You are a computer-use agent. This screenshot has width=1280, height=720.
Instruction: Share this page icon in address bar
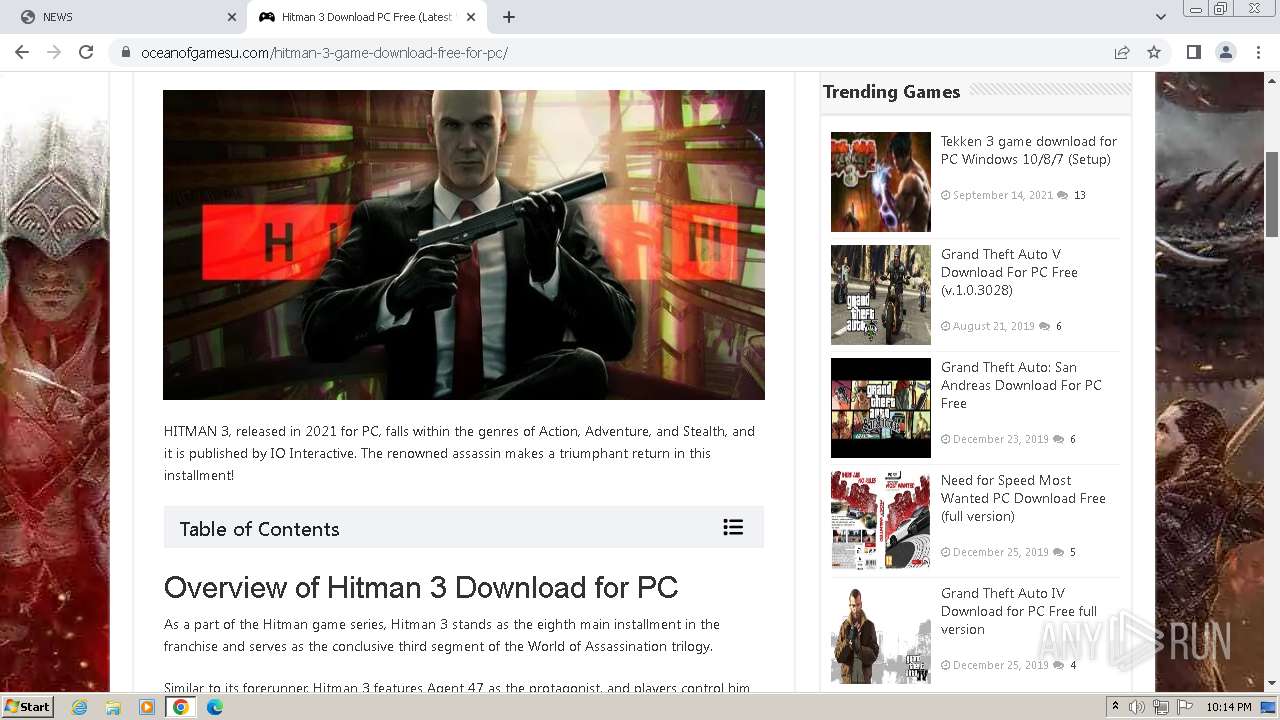[x=1122, y=53]
